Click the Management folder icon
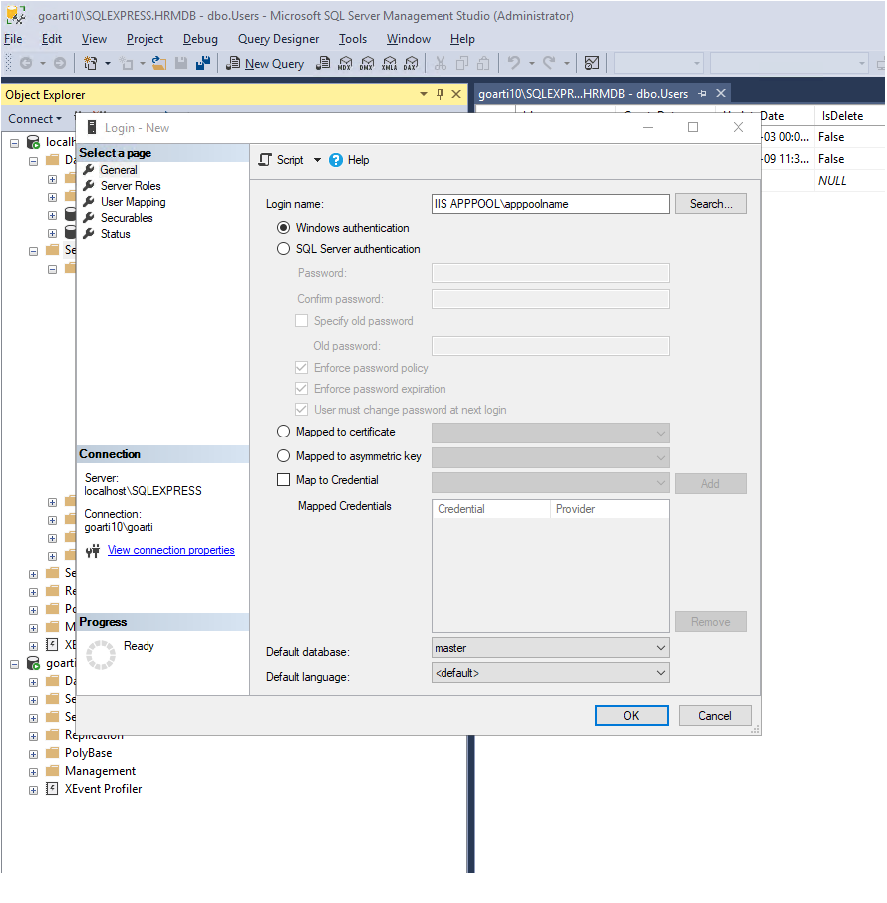The width and height of the screenshot is (887, 903). pyautogui.click(x=52, y=771)
